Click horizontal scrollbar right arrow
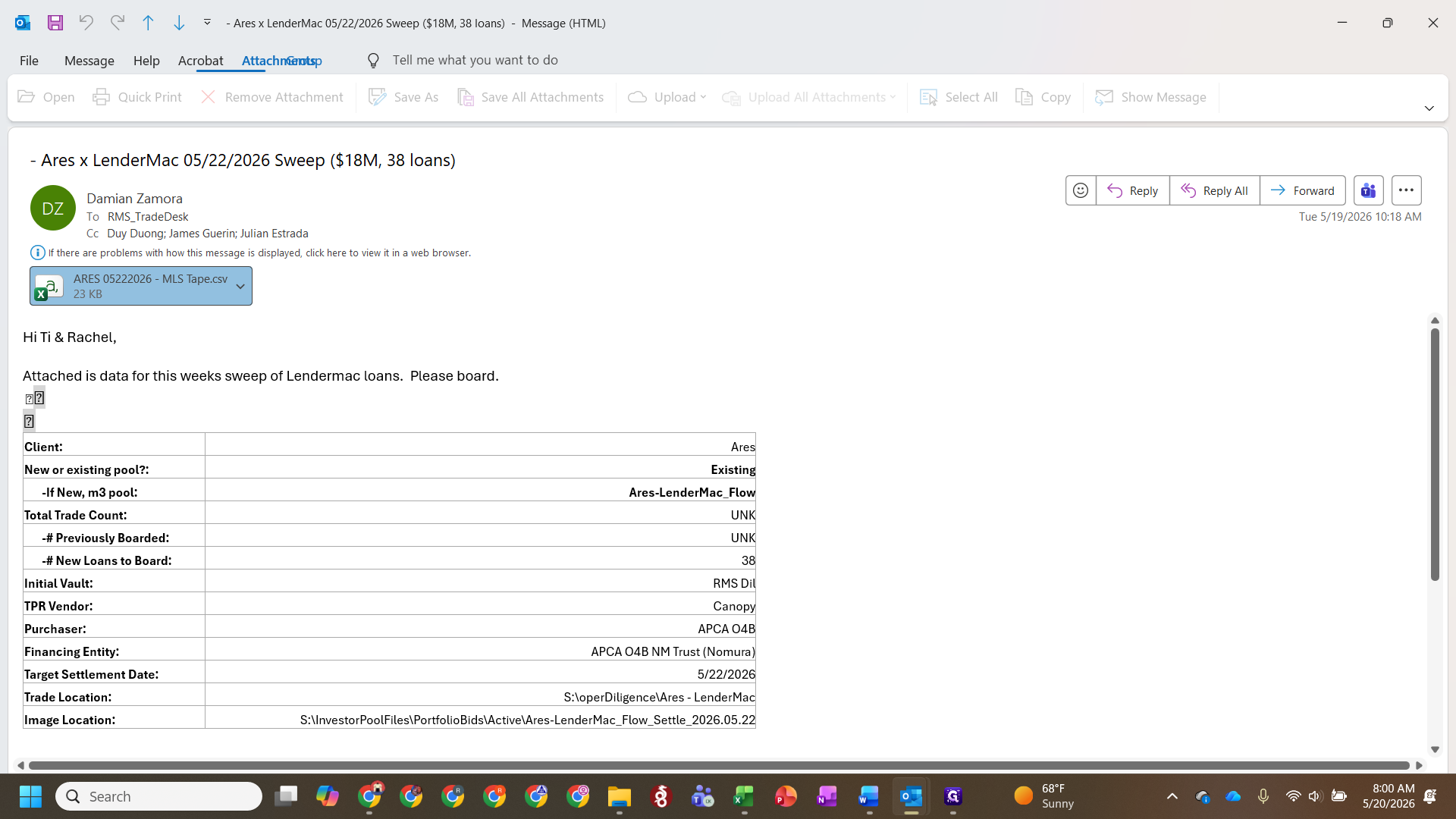The height and width of the screenshot is (819, 1456). pos(1419,765)
